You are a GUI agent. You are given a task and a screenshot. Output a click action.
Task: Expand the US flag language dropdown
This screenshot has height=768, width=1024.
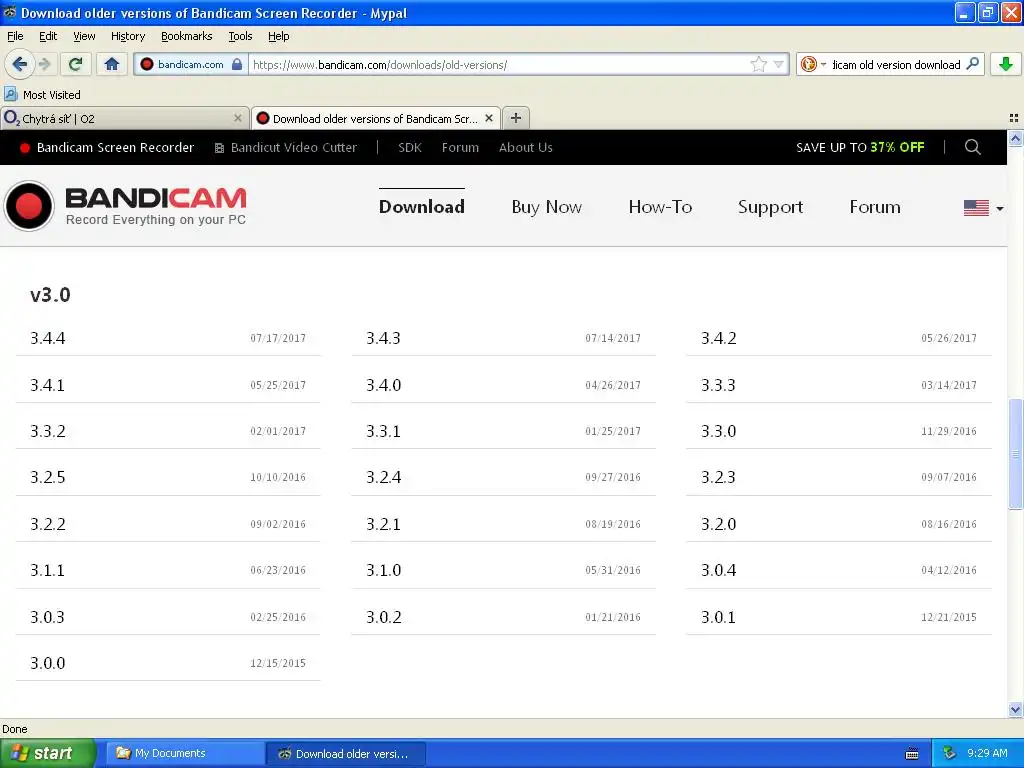click(x=984, y=208)
